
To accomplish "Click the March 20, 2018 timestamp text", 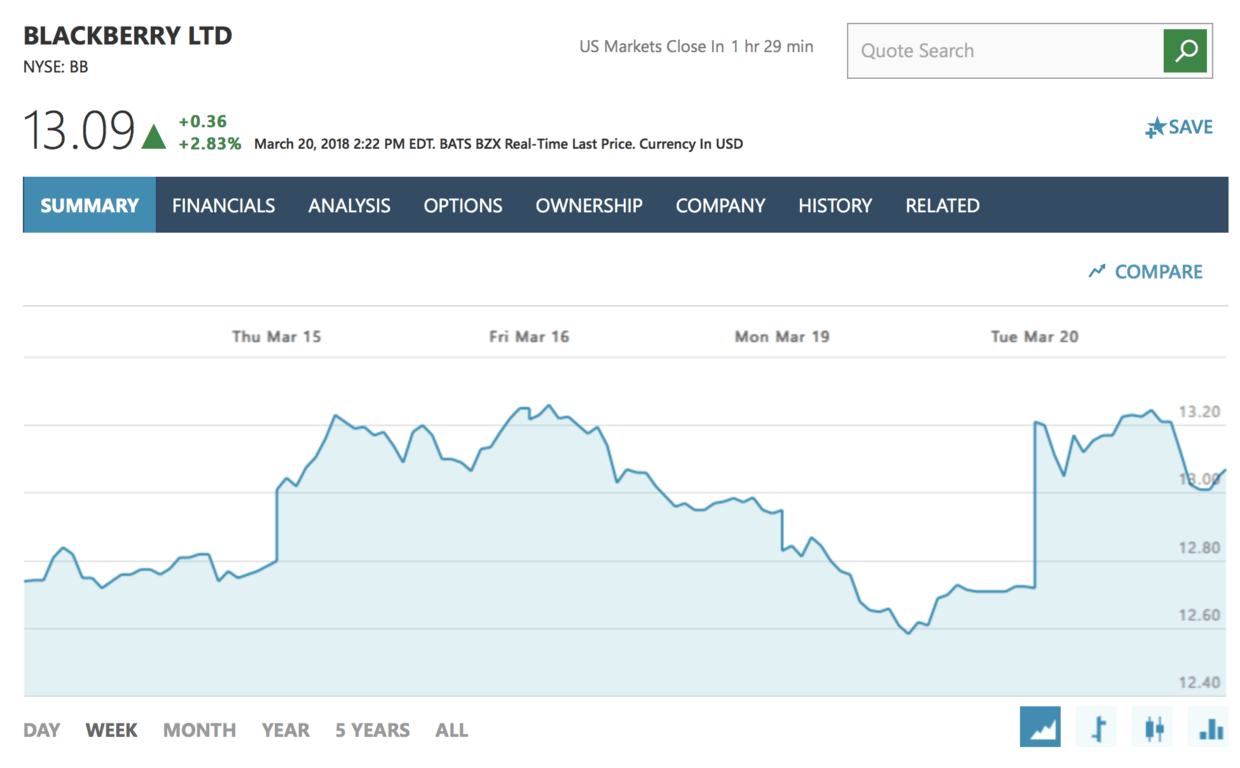I will (498, 144).
